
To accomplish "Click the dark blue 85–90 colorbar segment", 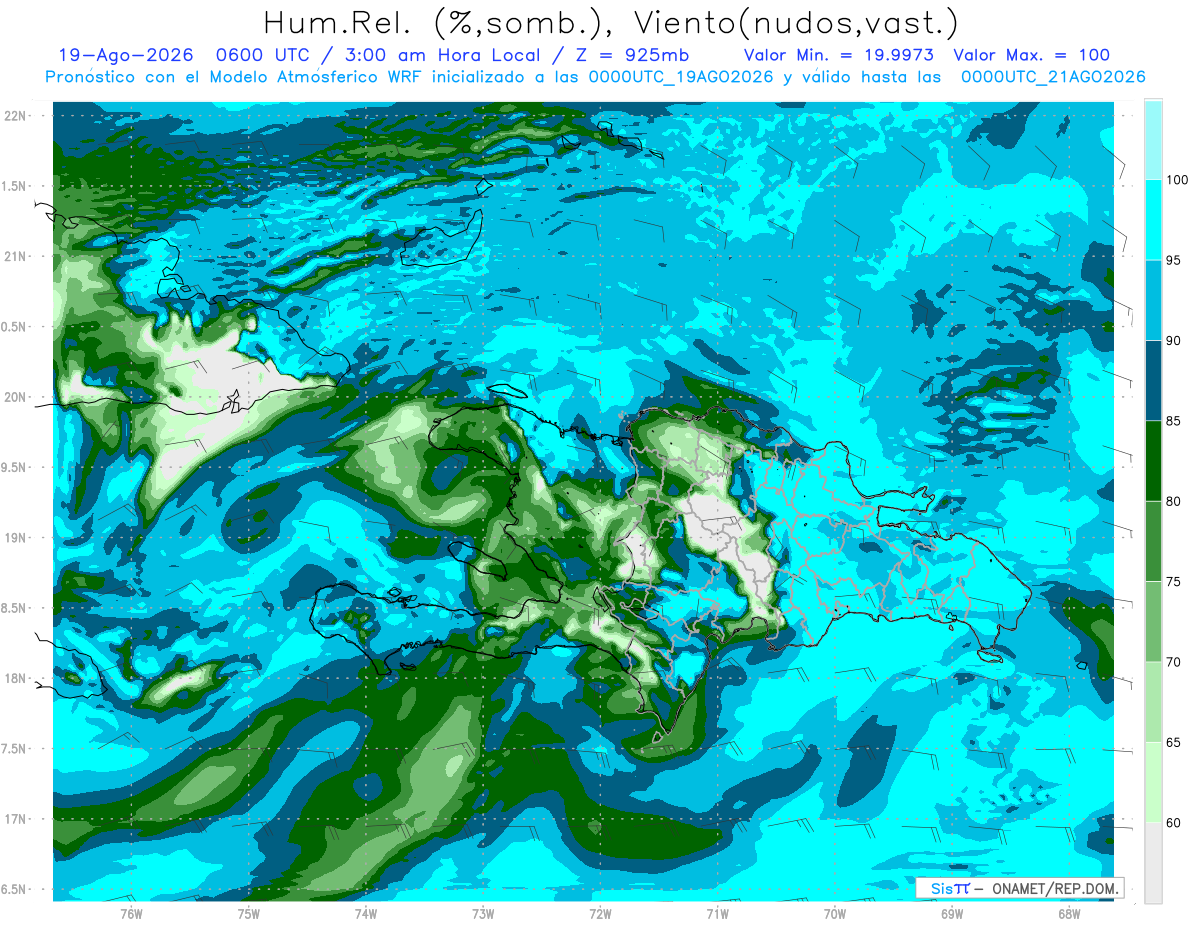I will [1153, 381].
